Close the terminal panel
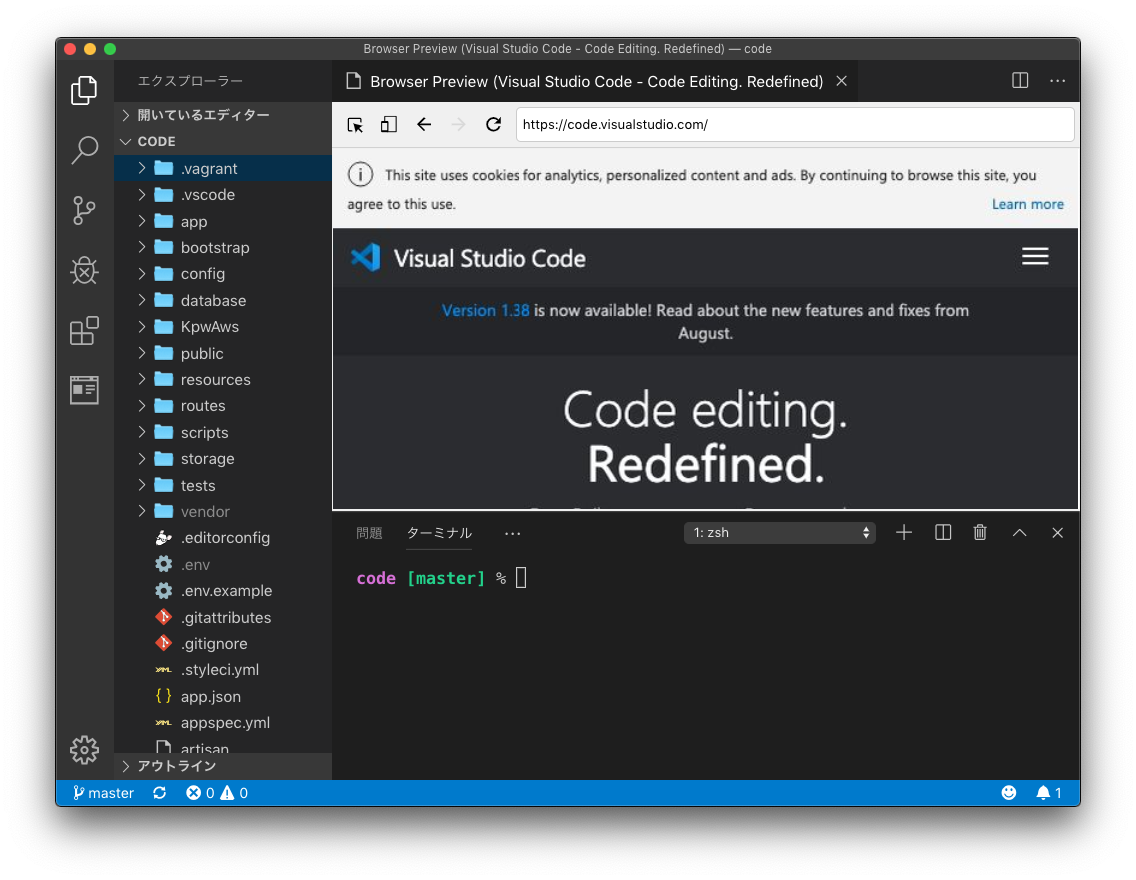1136x880 pixels. pos(1058,533)
